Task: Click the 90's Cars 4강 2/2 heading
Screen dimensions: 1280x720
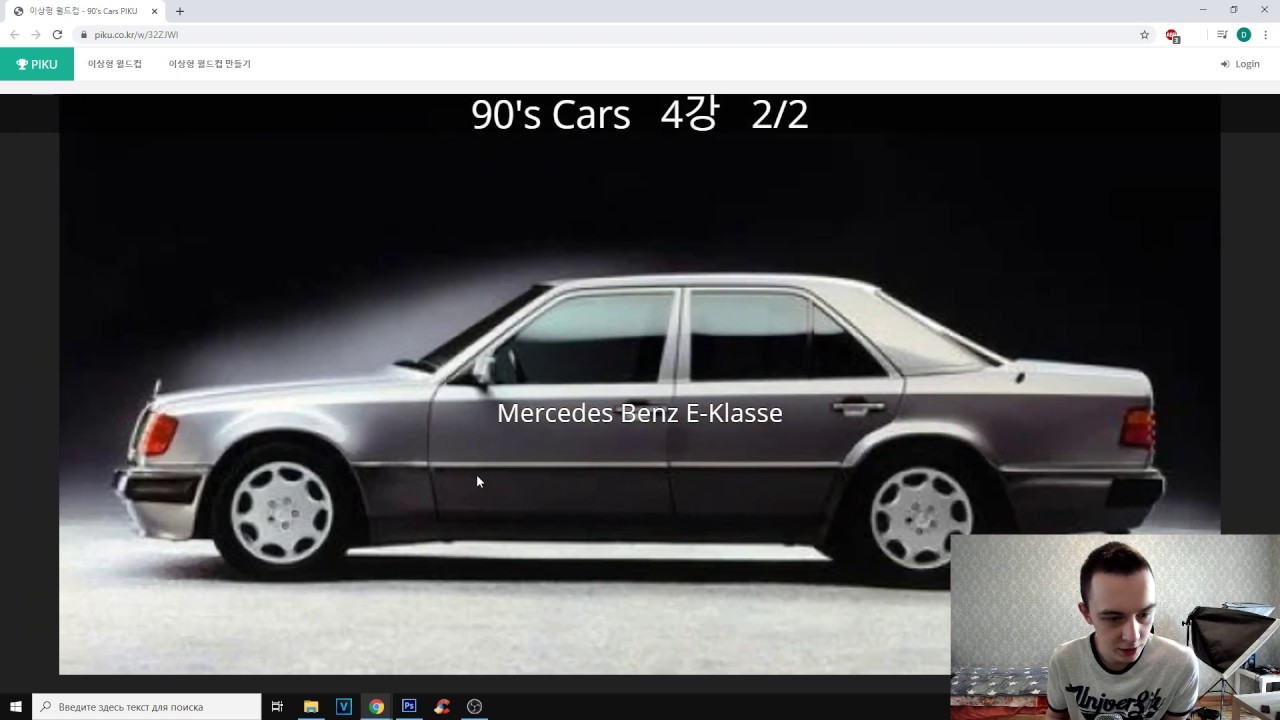Action: coord(640,114)
